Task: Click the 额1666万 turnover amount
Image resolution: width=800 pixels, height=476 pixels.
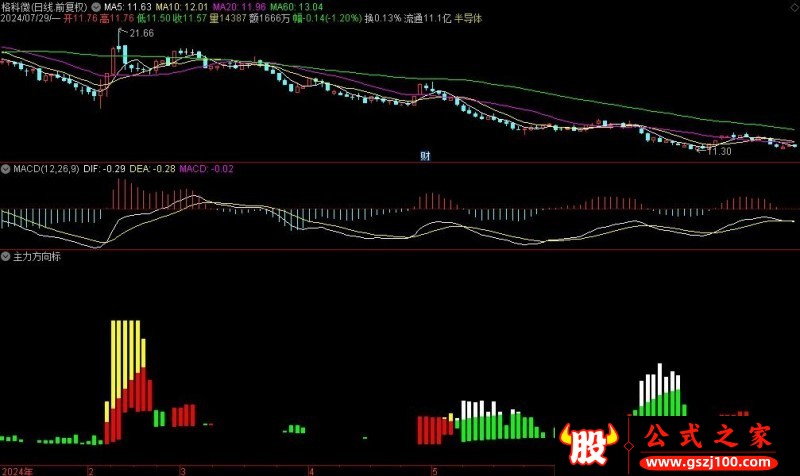Action: [x=269, y=18]
